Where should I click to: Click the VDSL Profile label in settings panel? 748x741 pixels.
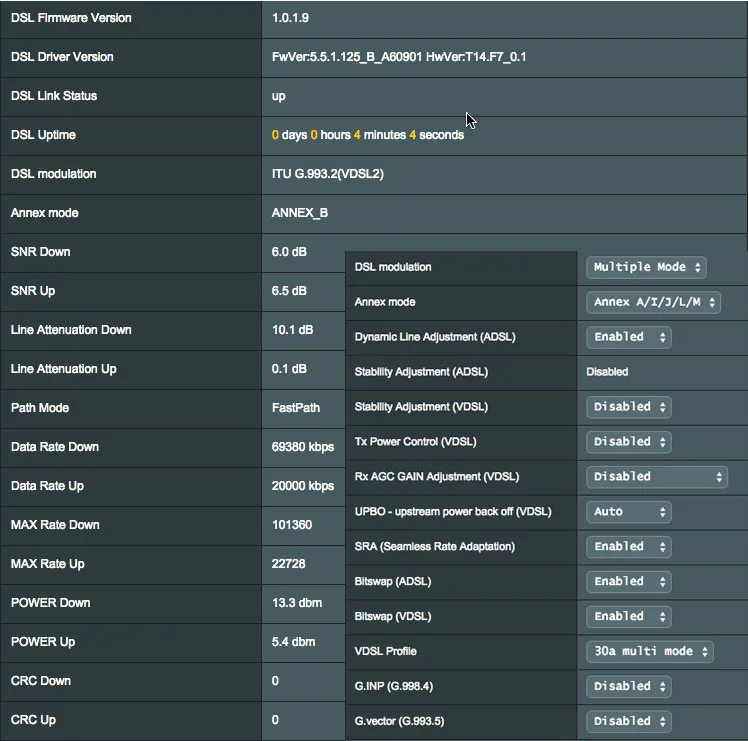tap(385, 651)
